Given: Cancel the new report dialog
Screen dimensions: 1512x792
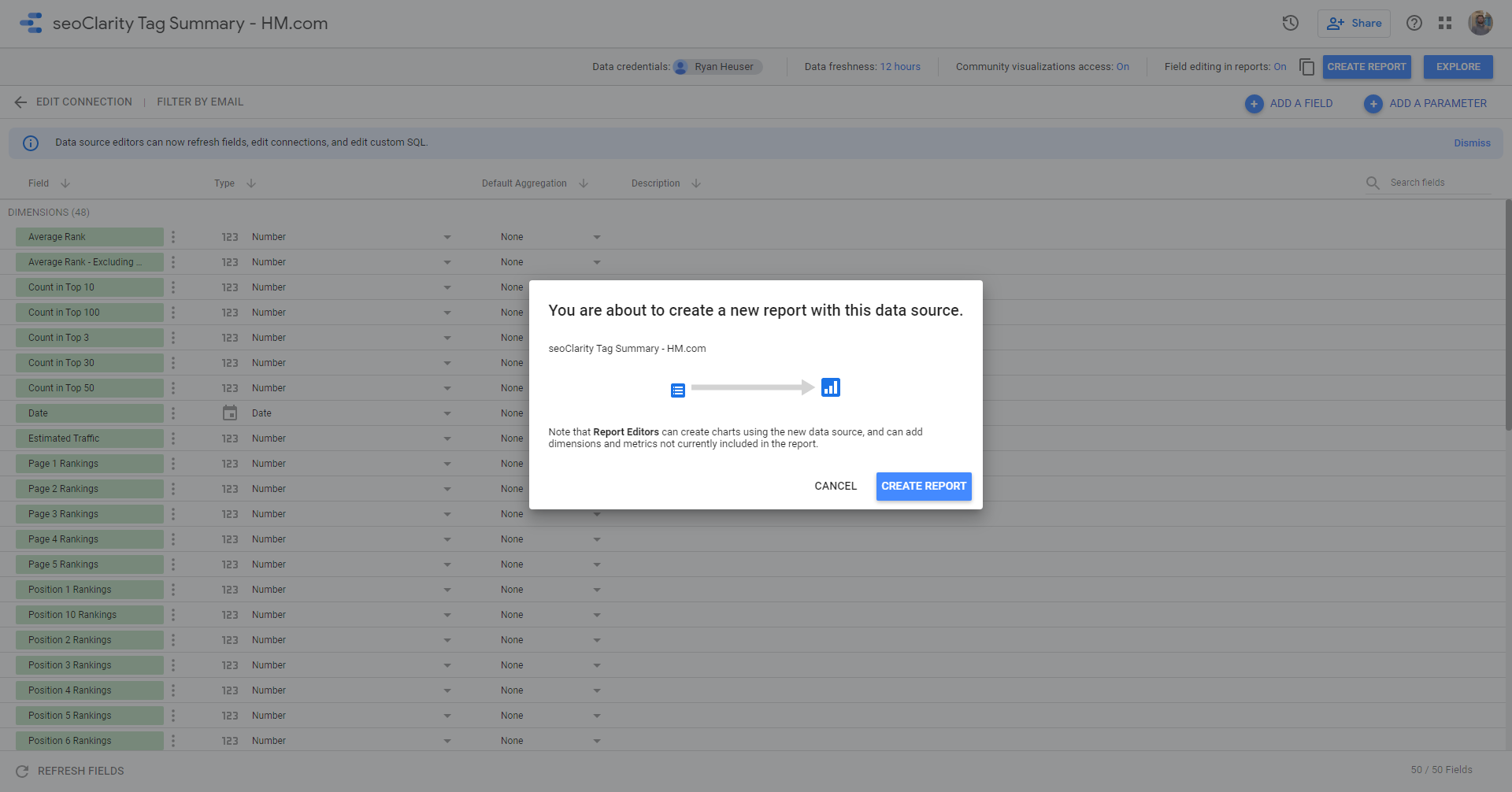Looking at the screenshot, I should coord(835,487).
